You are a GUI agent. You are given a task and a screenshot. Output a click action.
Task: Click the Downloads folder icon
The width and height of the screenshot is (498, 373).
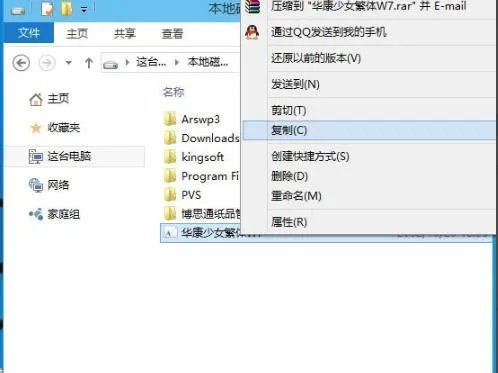pyautogui.click(x=170, y=138)
